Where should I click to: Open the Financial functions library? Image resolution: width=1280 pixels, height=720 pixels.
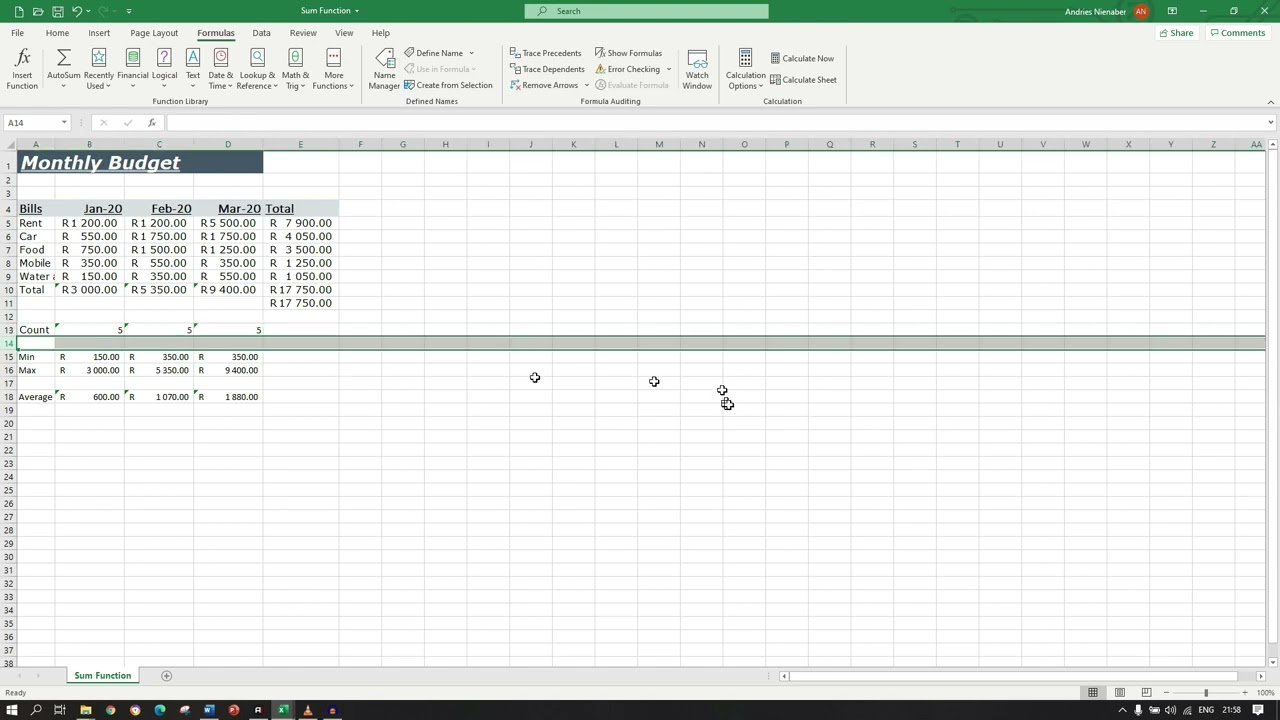point(132,68)
